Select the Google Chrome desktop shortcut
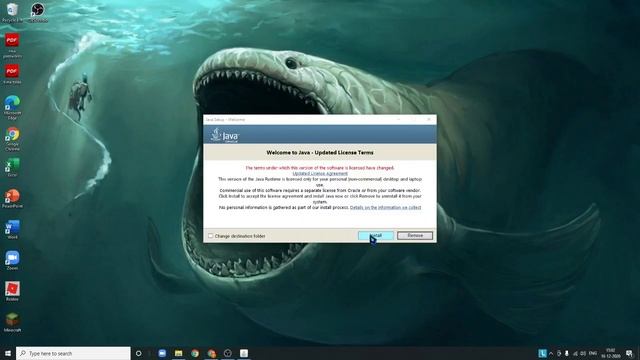 (12, 139)
